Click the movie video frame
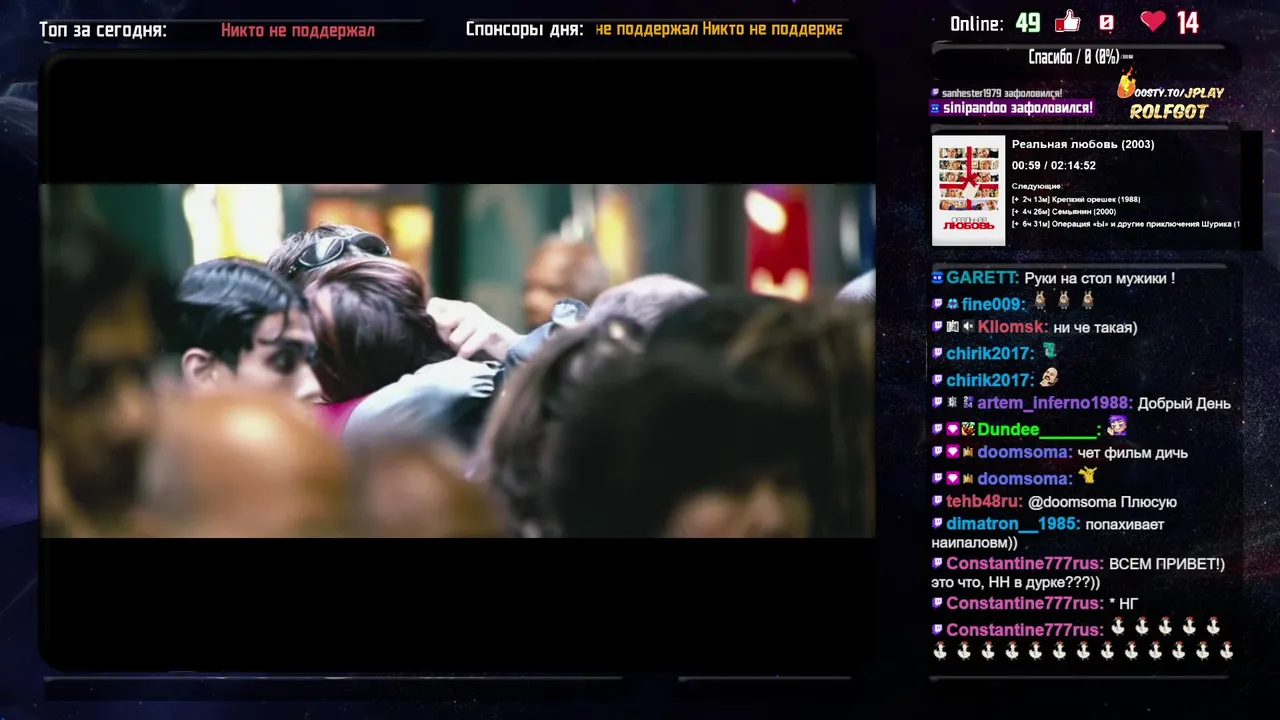This screenshot has height=720, width=1280. click(457, 361)
